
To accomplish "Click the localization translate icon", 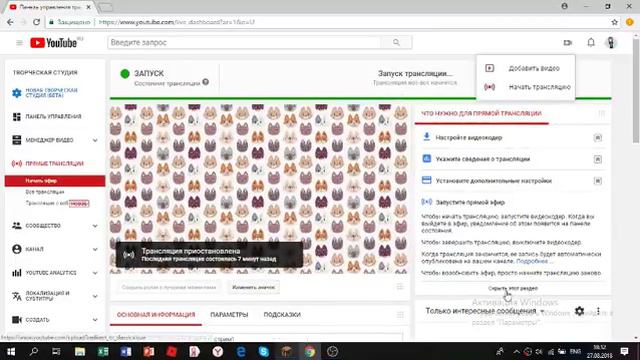I will [x=17, y=296].
